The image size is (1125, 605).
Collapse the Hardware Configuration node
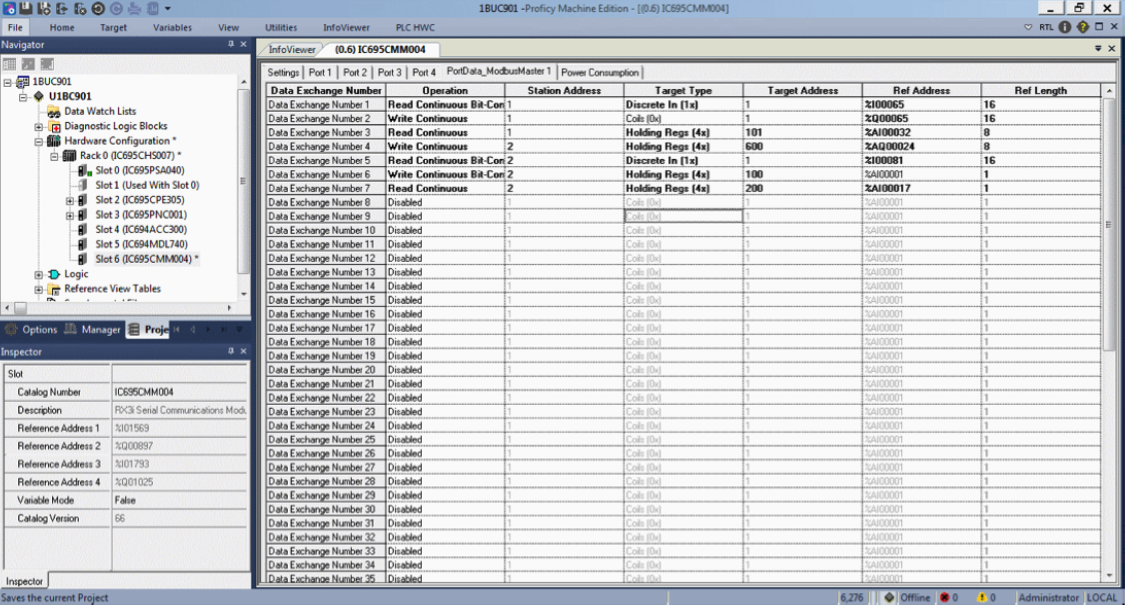coord(39,141)
